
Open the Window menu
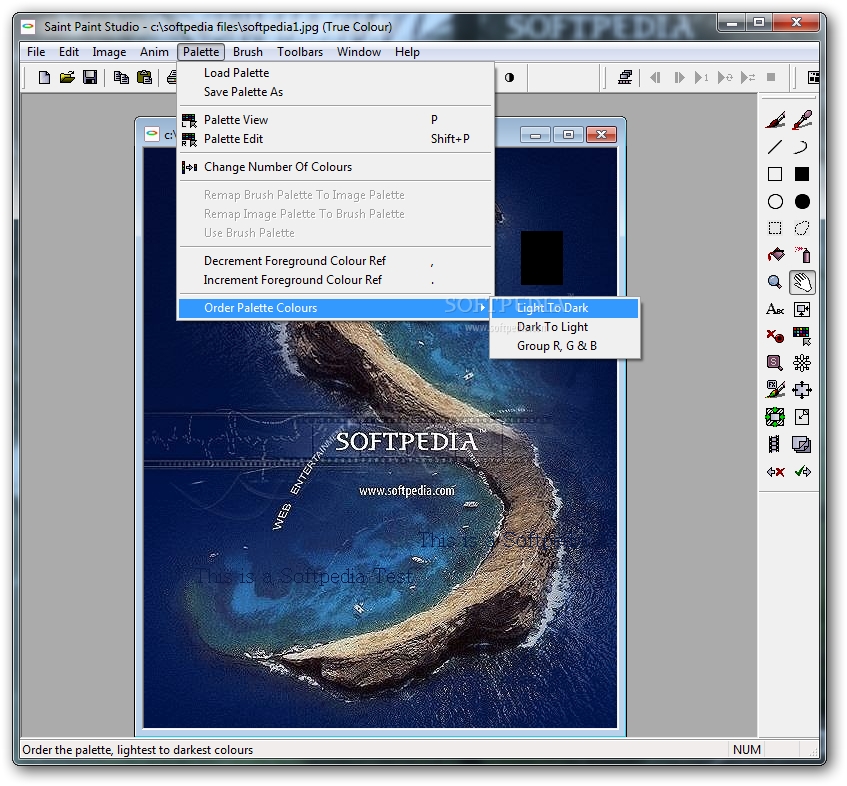(x=359, y=52)
